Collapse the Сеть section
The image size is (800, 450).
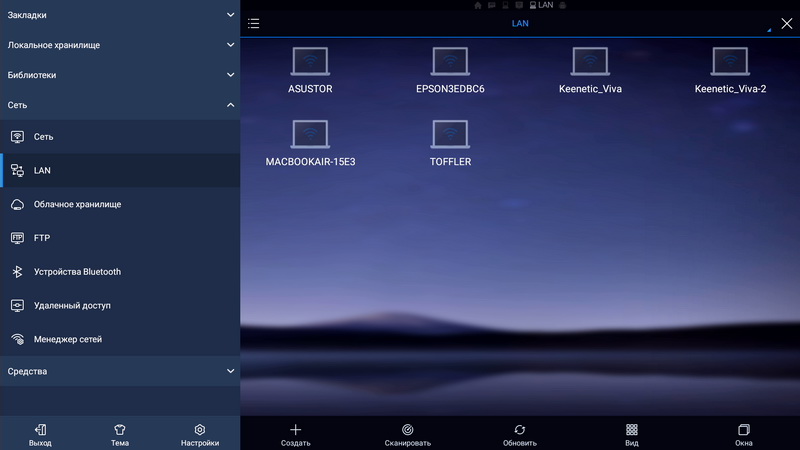point(120,104)
